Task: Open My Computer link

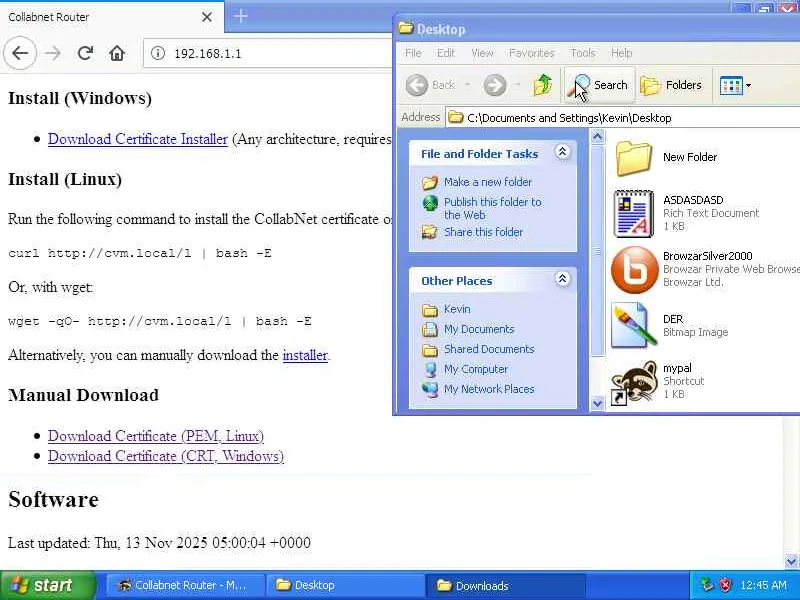Action: 476,369
